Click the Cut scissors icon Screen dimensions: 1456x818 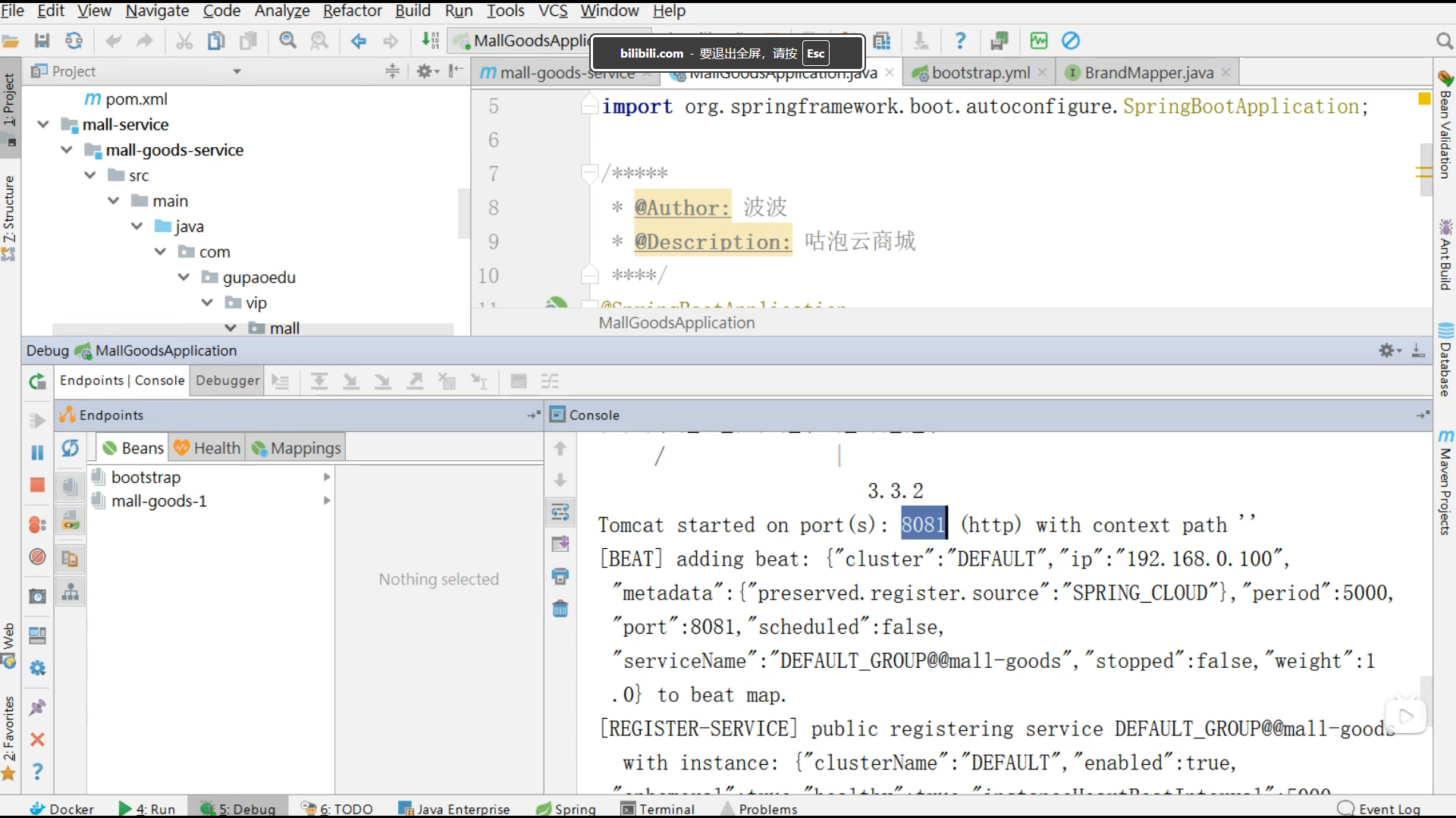click(x=184, y=41)
